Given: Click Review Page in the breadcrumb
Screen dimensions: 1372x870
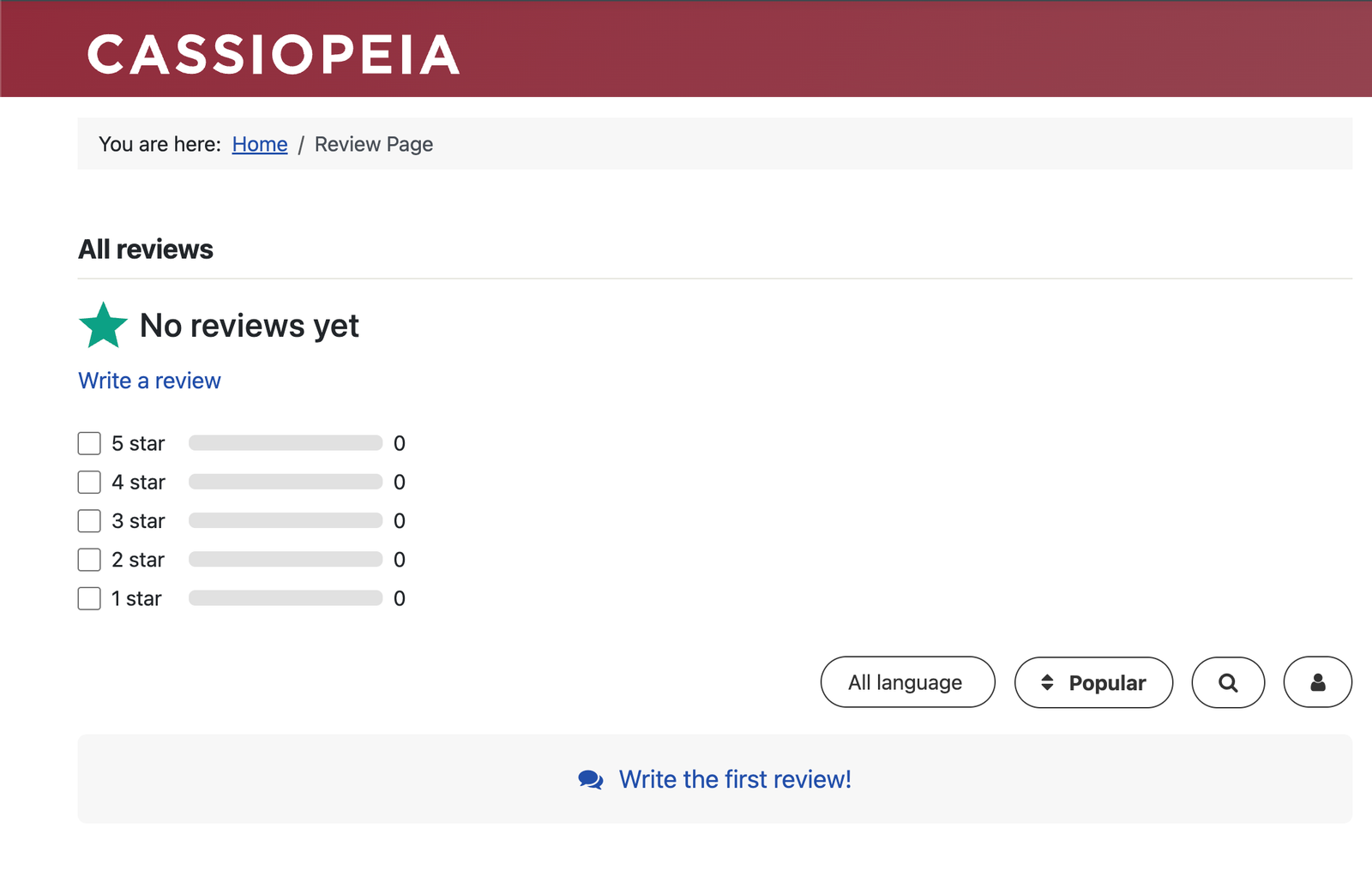Looking at the screenshot, I should point(374,144).
